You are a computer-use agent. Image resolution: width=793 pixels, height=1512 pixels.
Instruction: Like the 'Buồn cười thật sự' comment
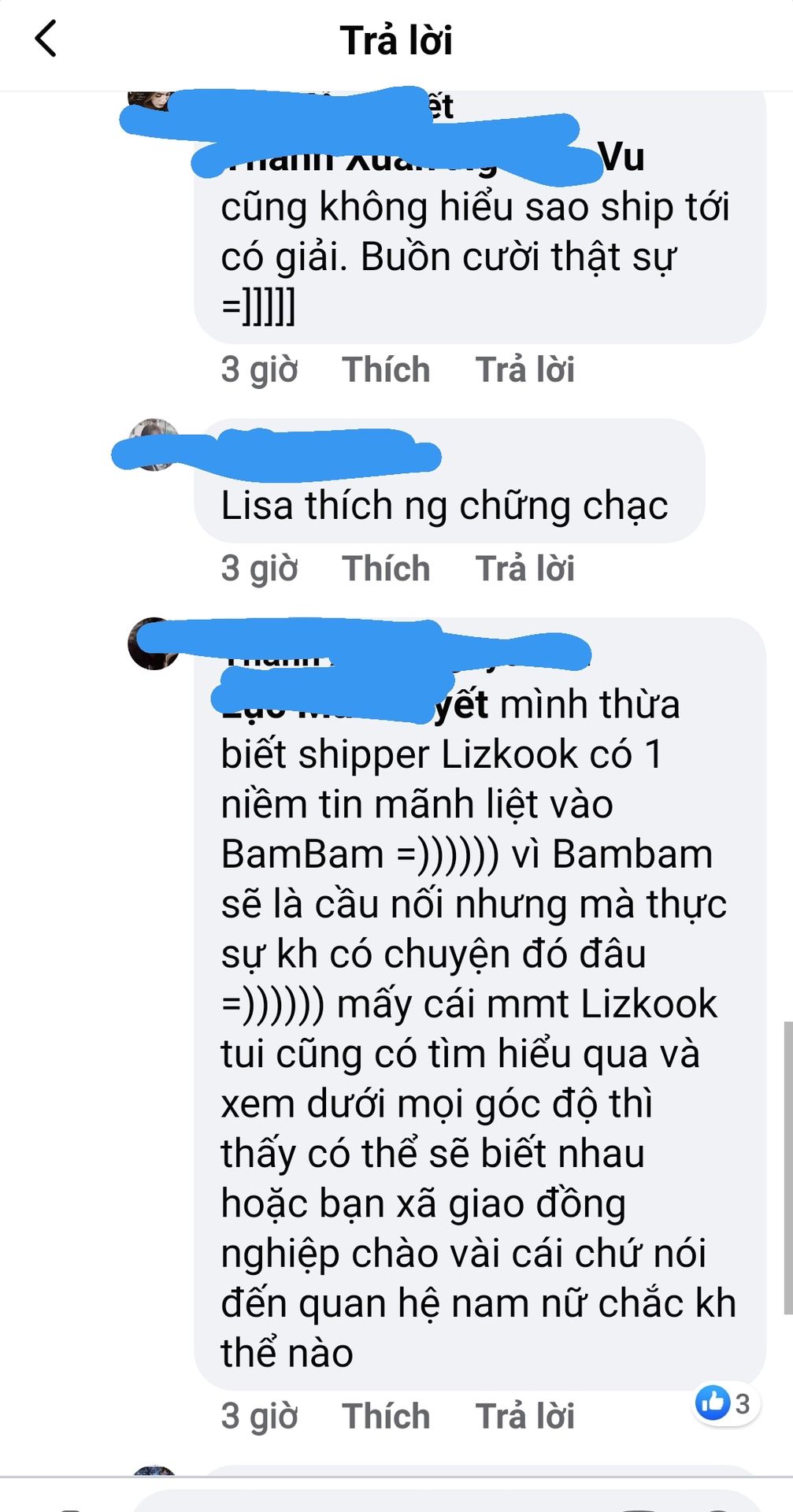(386, 369)
